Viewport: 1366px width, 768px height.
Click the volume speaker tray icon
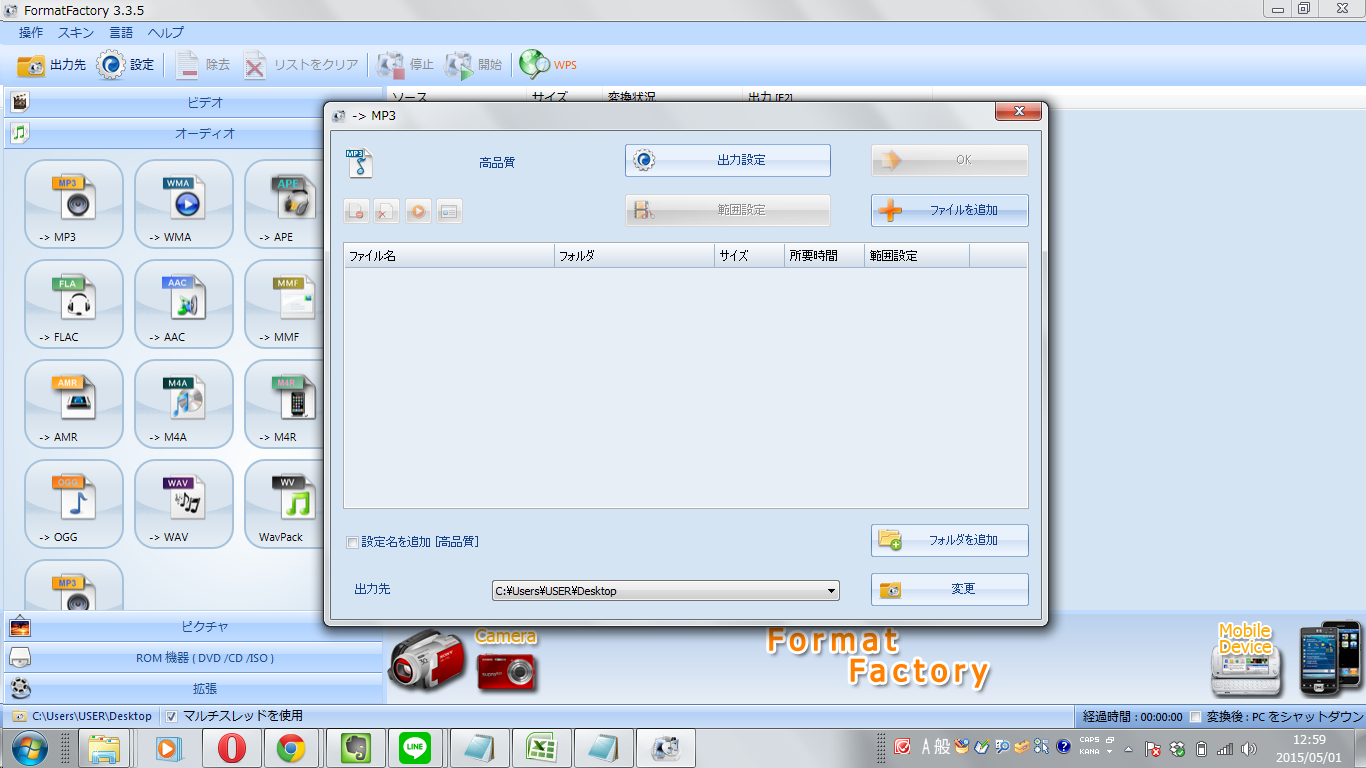[1249, 748]
